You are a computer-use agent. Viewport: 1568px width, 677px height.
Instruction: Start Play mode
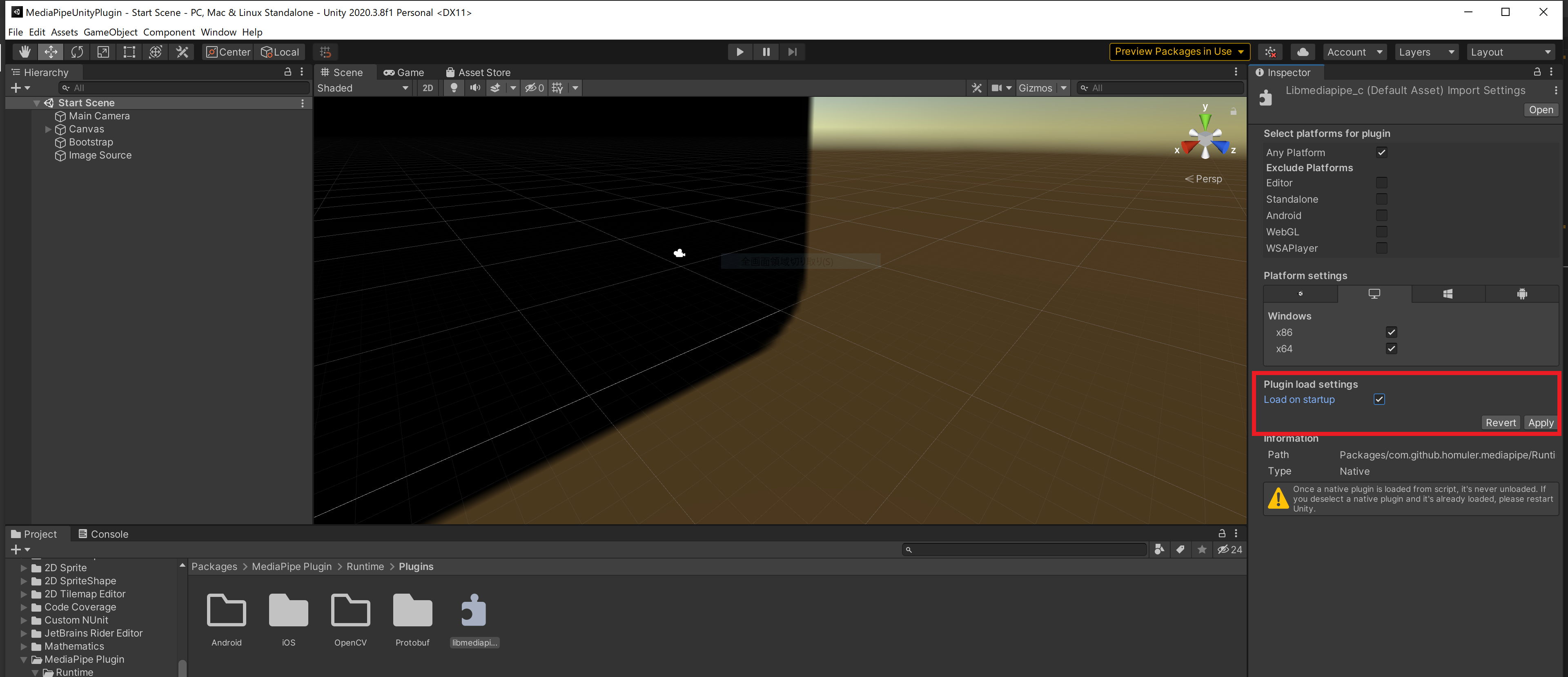[x=739, y=52]
